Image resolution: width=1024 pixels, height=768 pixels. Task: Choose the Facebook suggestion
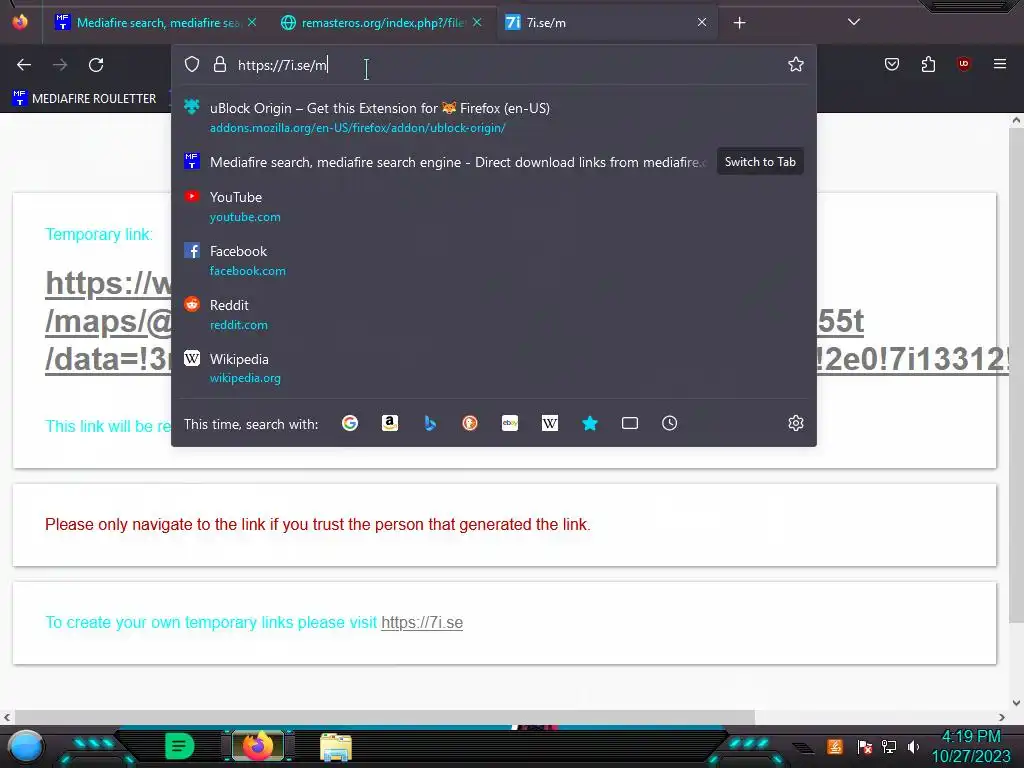click(x=494, y=261)
